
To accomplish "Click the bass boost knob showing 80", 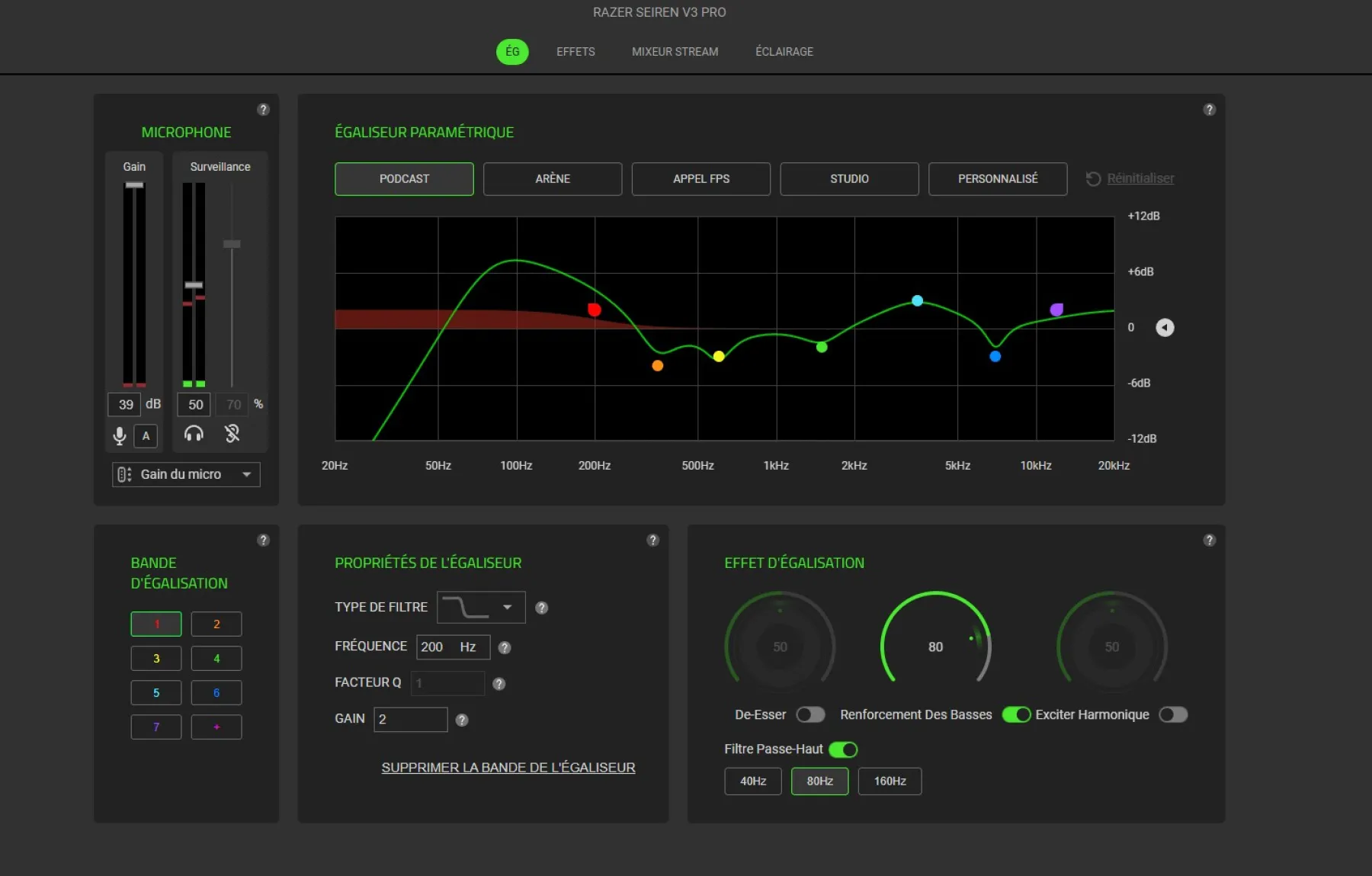I will pyautogui.click(x=935, y=647).
